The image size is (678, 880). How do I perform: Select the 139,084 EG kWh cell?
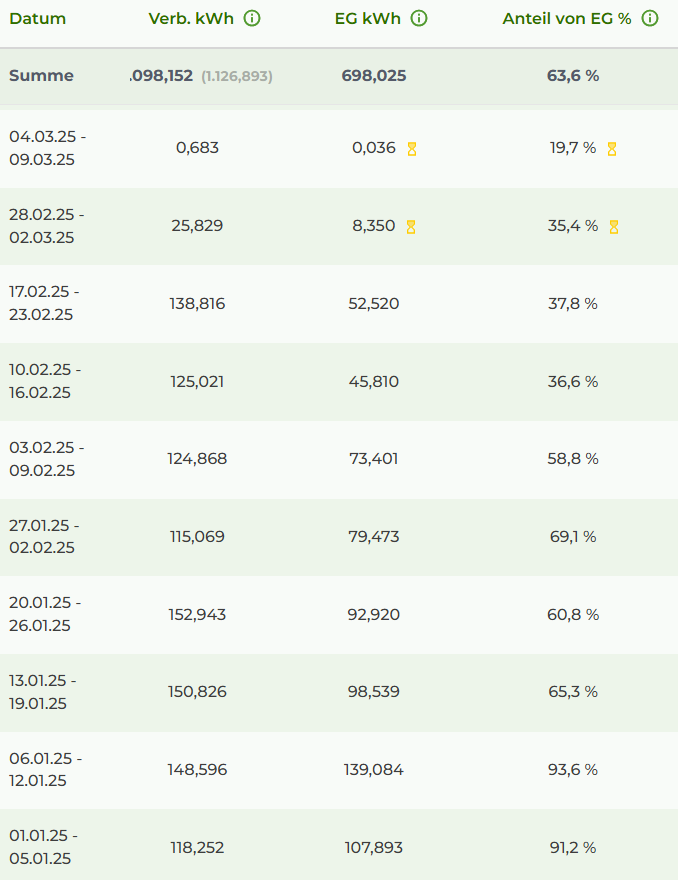pyautogui.click(x=373, y=770)
